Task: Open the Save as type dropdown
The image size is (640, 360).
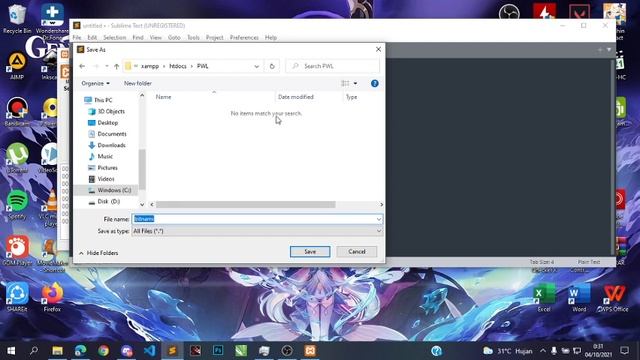Action: 257,231
